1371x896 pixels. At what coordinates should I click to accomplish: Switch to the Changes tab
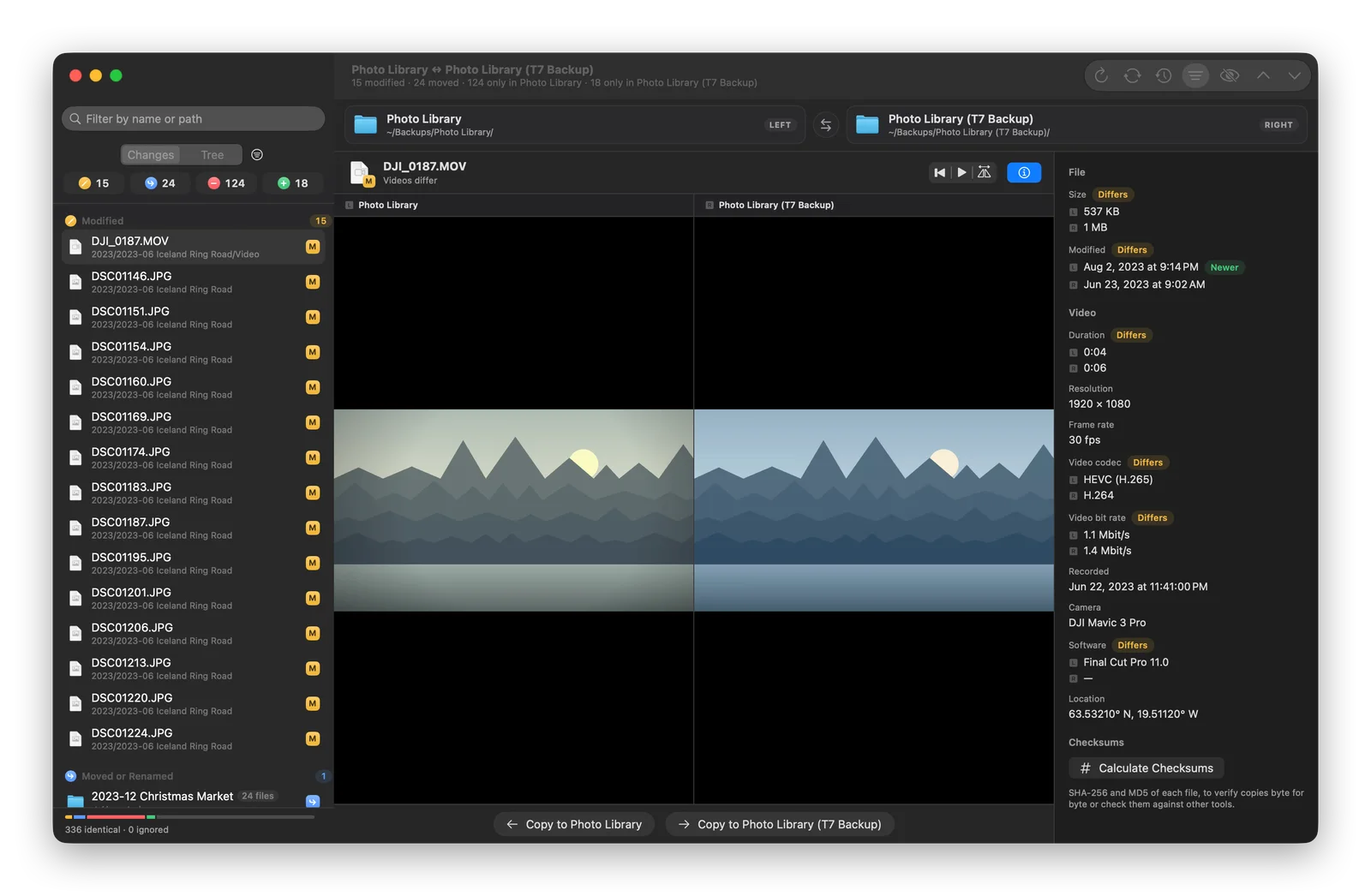click(x=151, y=155)
